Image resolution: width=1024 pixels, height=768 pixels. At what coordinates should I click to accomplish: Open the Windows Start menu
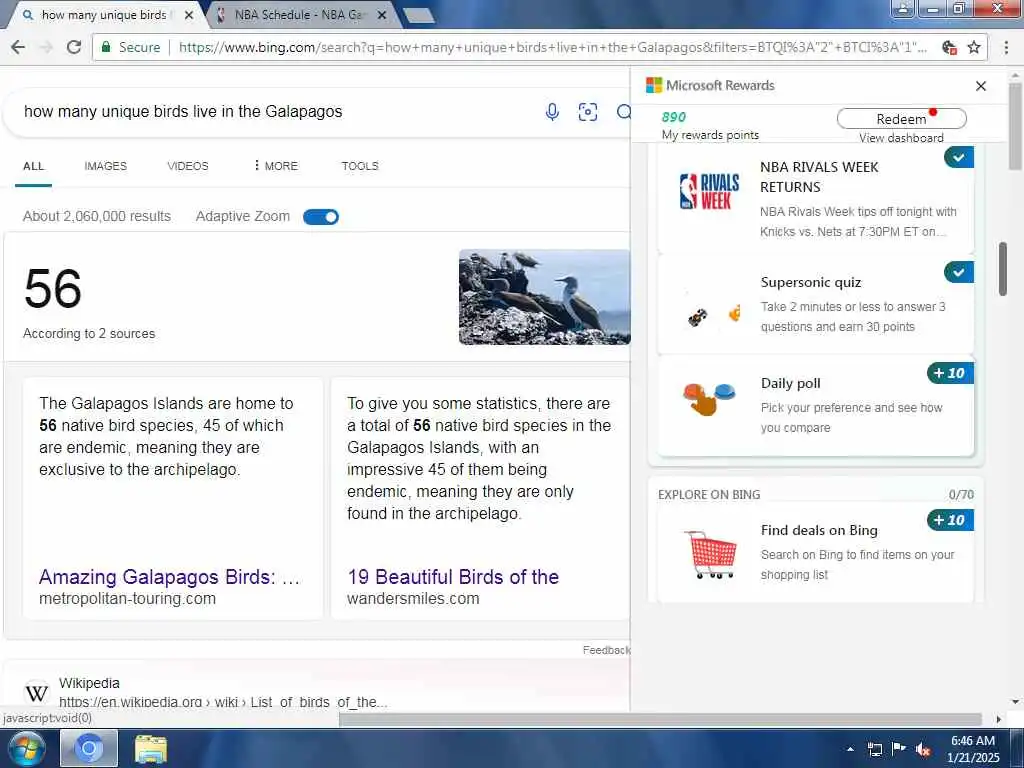[x=25, y=748]
